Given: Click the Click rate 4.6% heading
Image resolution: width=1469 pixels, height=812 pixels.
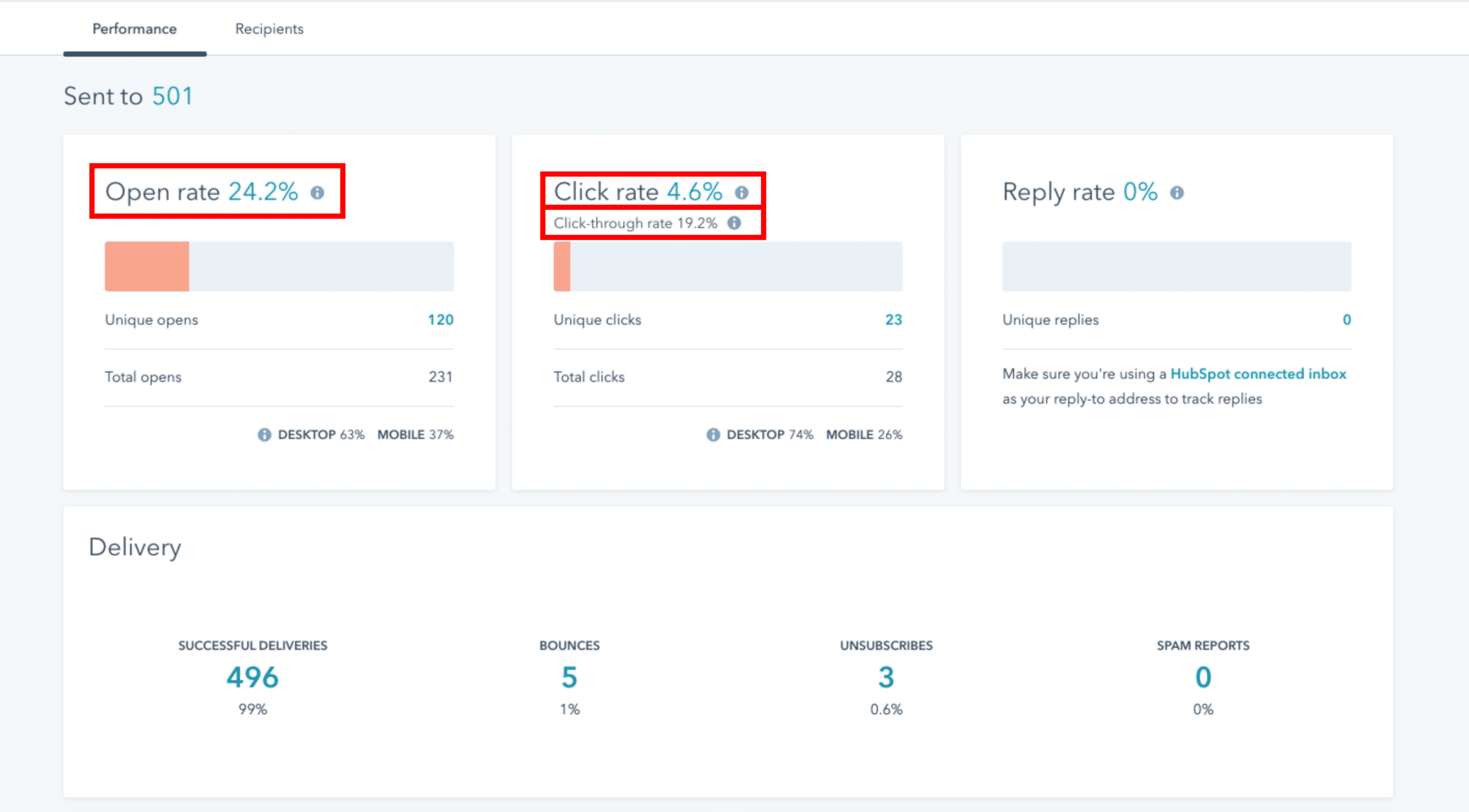Looking at the screenshot, I should (638, 192).
